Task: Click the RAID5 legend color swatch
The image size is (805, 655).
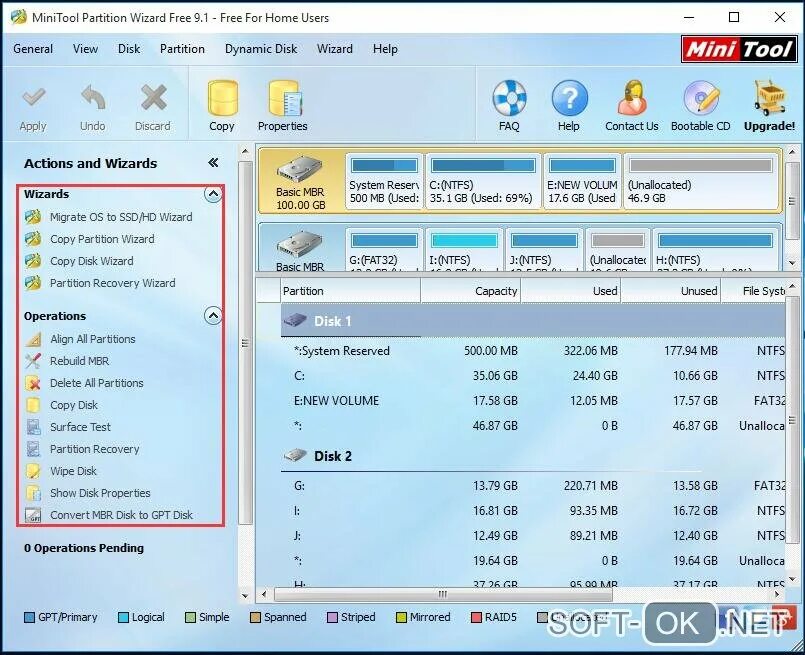Action: click(x=476, y=618)
